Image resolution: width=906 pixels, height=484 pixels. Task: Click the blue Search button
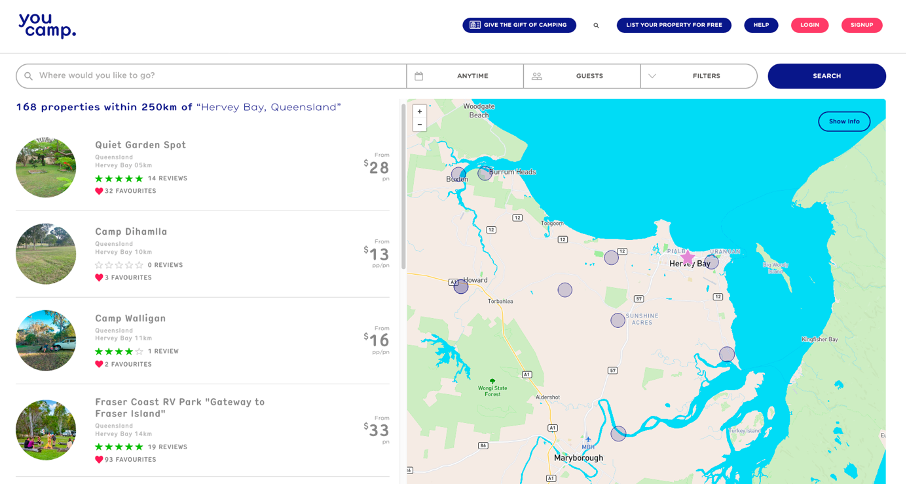click(826, 76)
